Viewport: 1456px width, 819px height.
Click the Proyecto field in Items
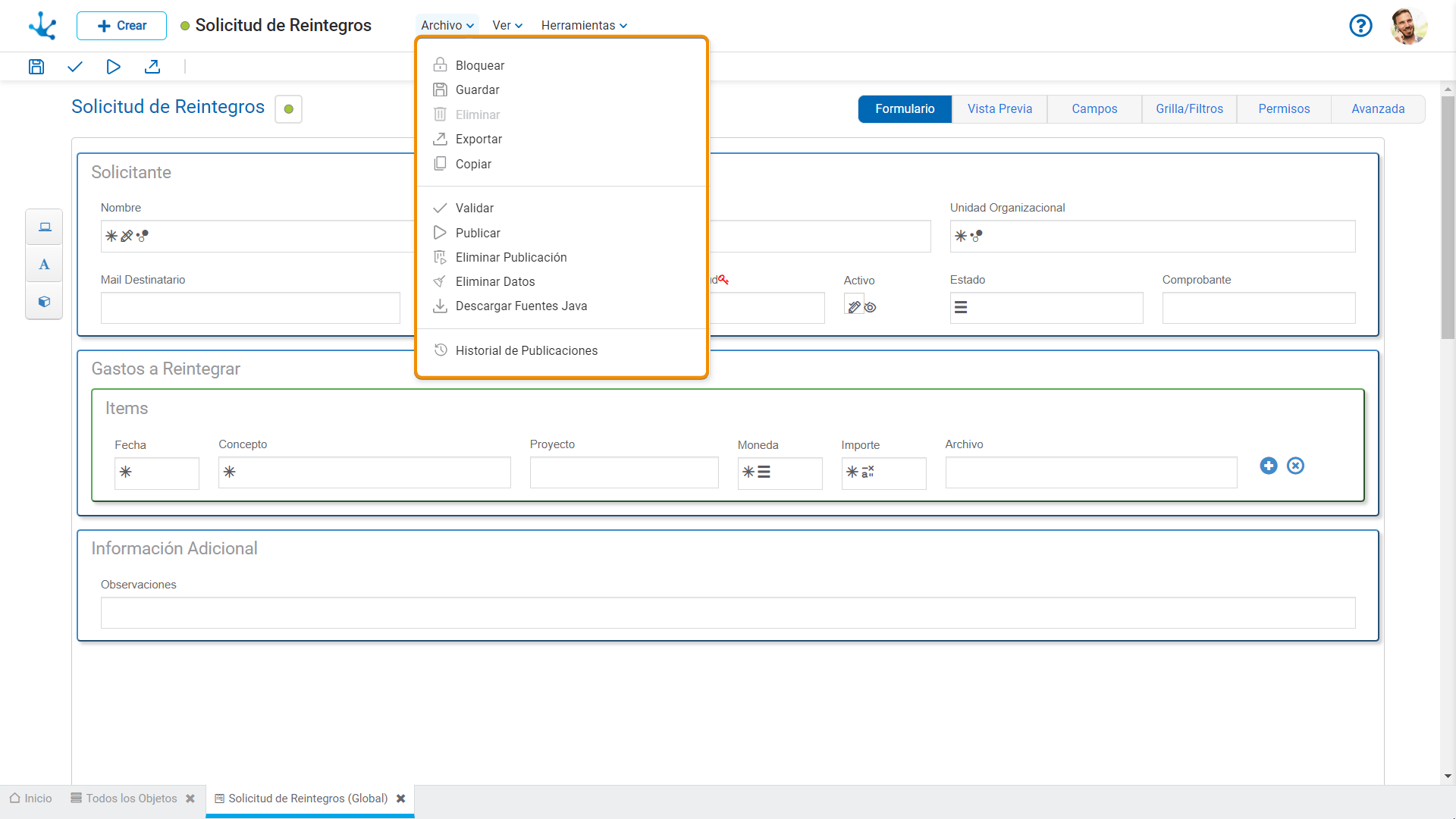(x=624, y=472)
